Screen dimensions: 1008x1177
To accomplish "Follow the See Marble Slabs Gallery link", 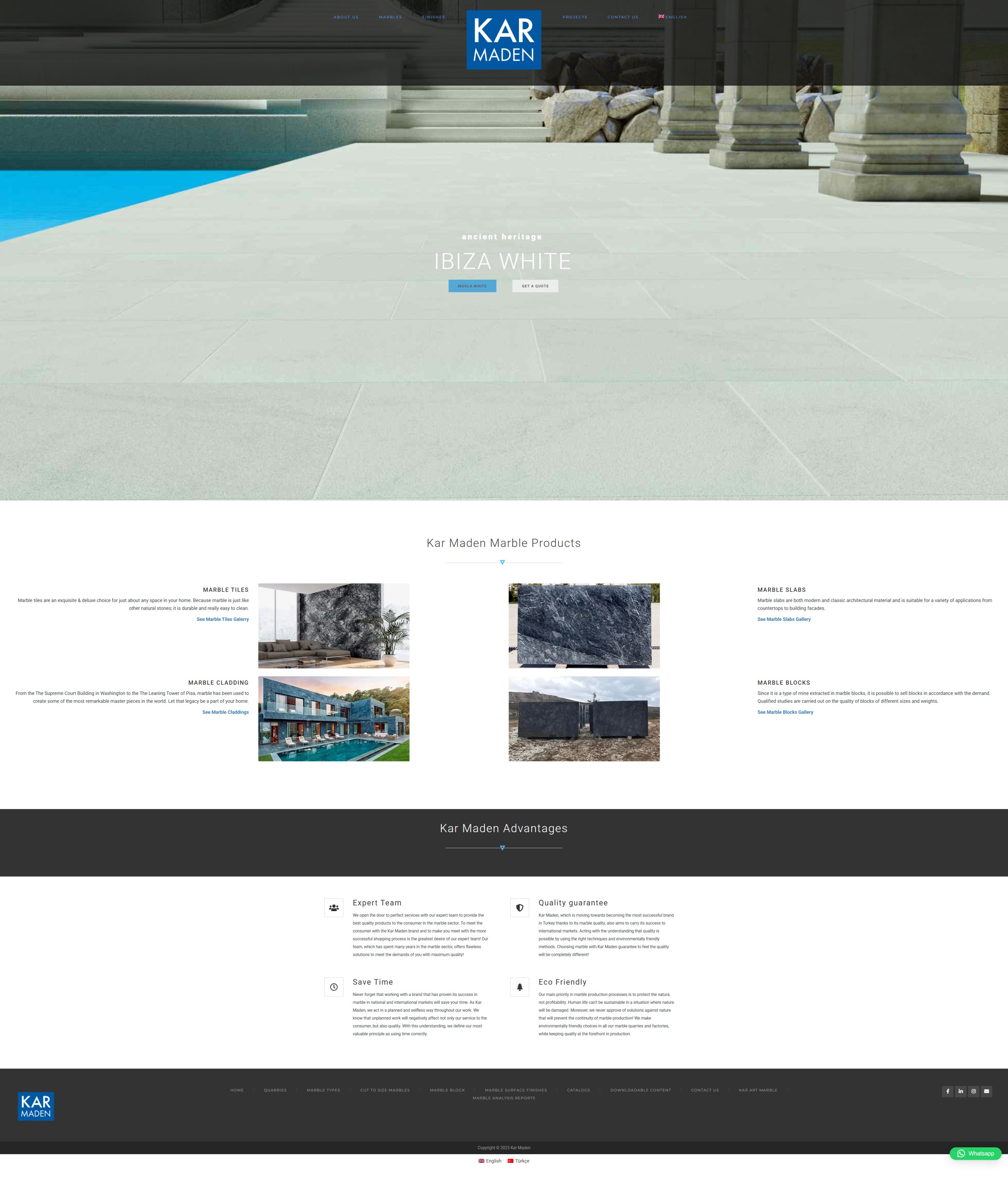I will [783, 619].
